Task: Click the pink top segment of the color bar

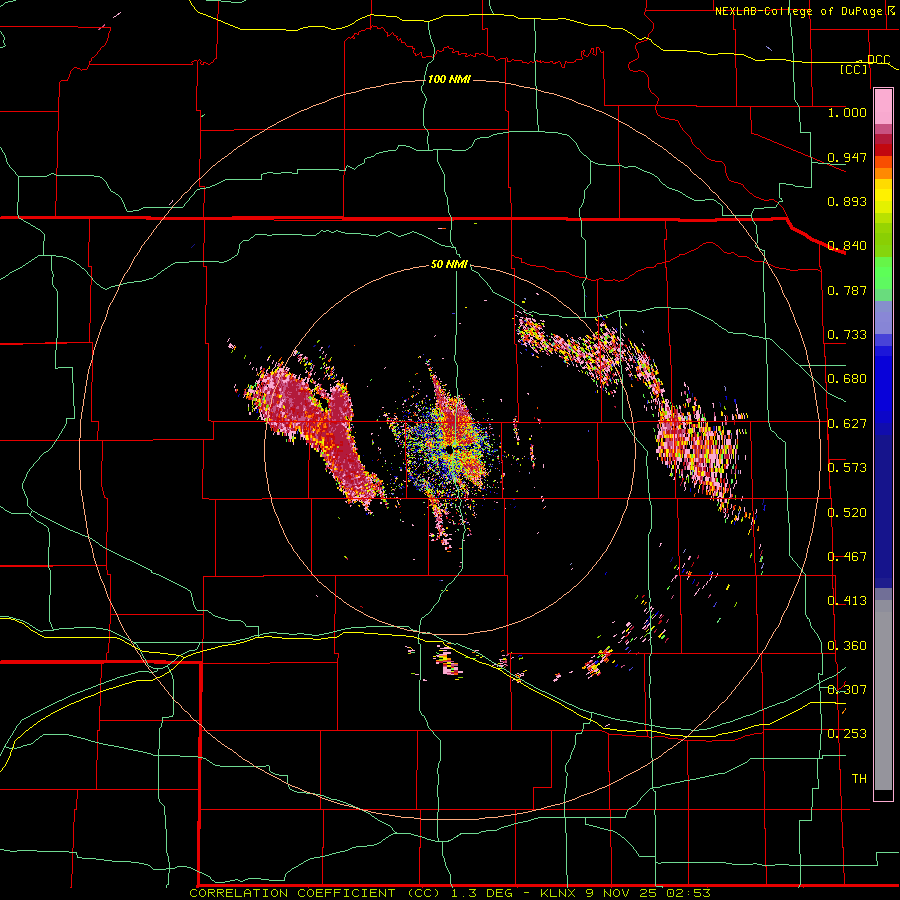Action: (883, 106)
